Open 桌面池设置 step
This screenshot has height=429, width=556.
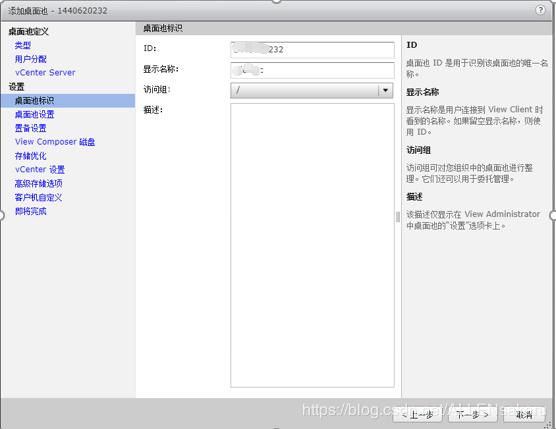click(x=34, y=114)
